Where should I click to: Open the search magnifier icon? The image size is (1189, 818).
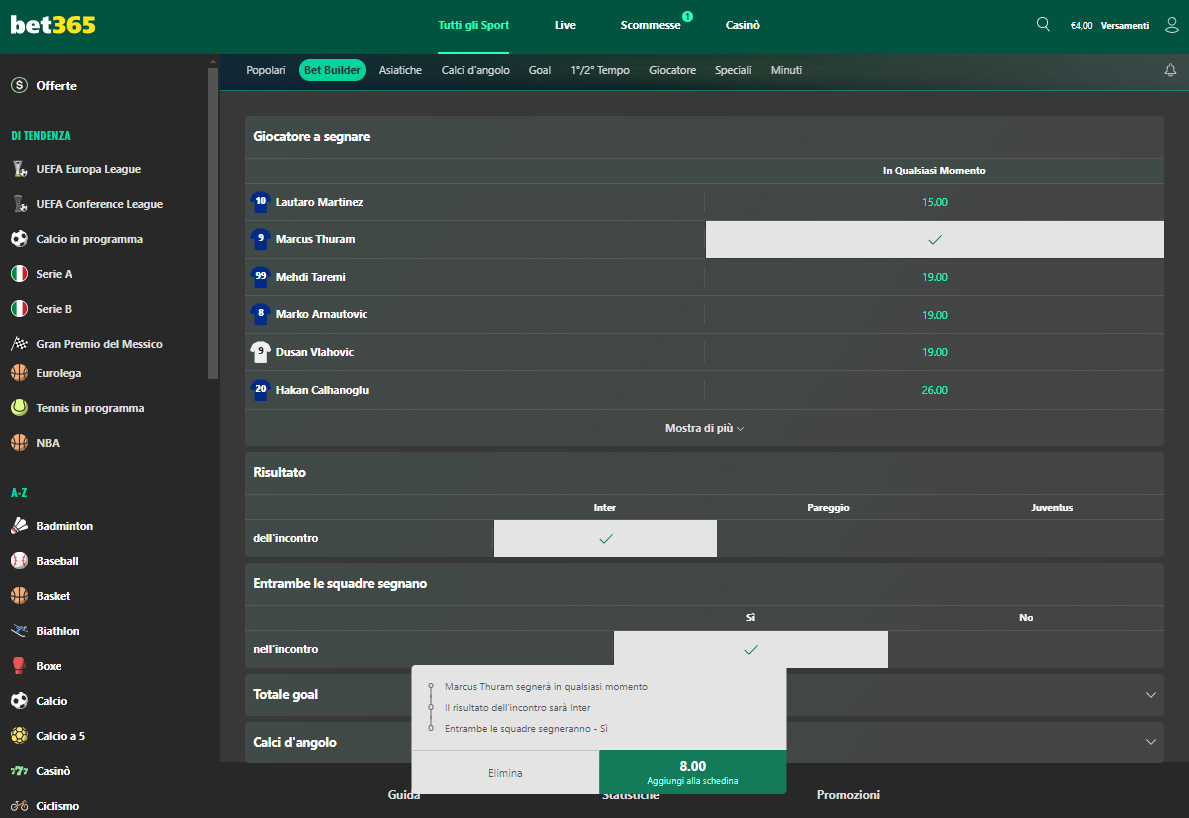click(x=1043, y=25)
